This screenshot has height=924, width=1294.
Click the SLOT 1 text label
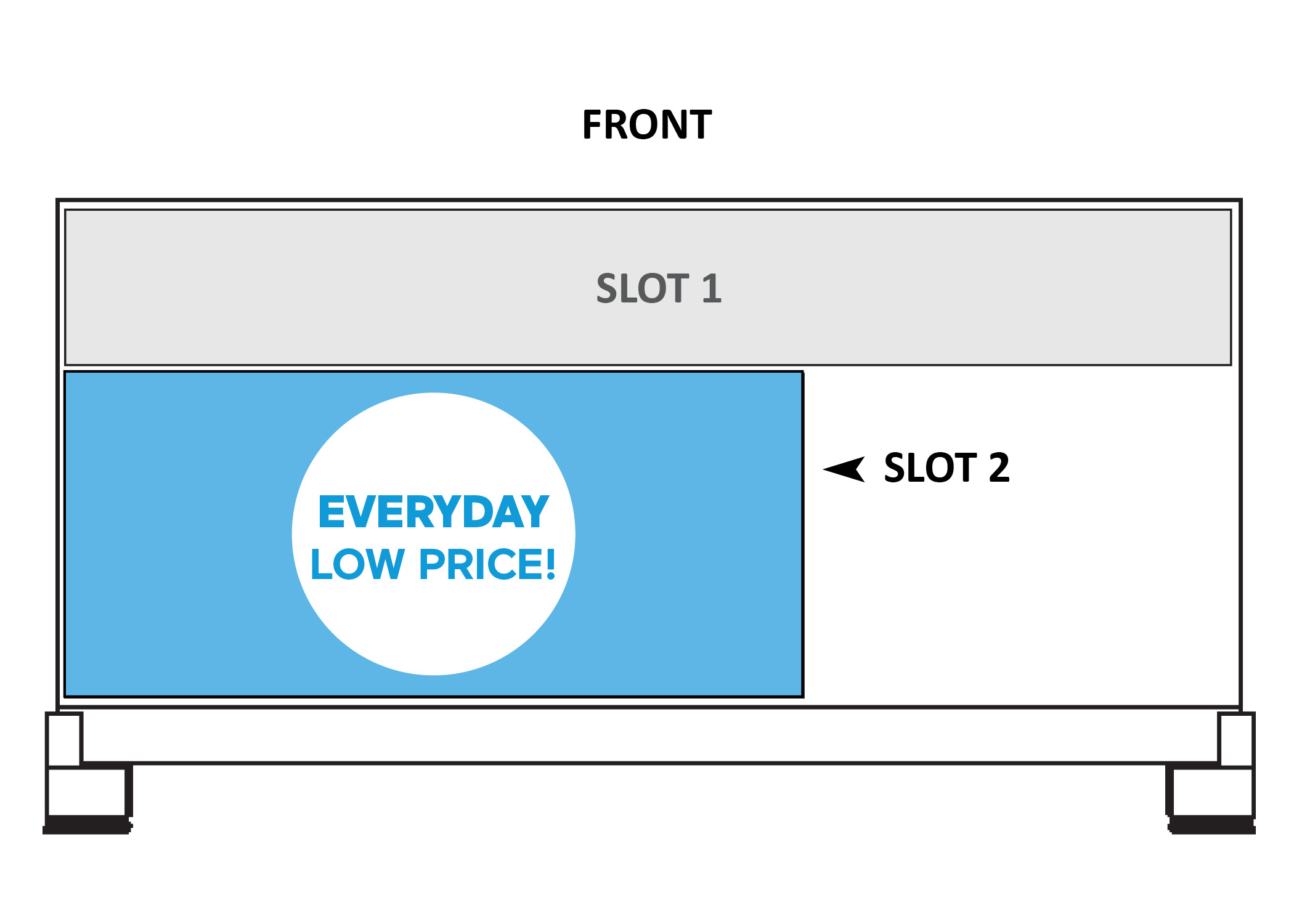point(658,288)
